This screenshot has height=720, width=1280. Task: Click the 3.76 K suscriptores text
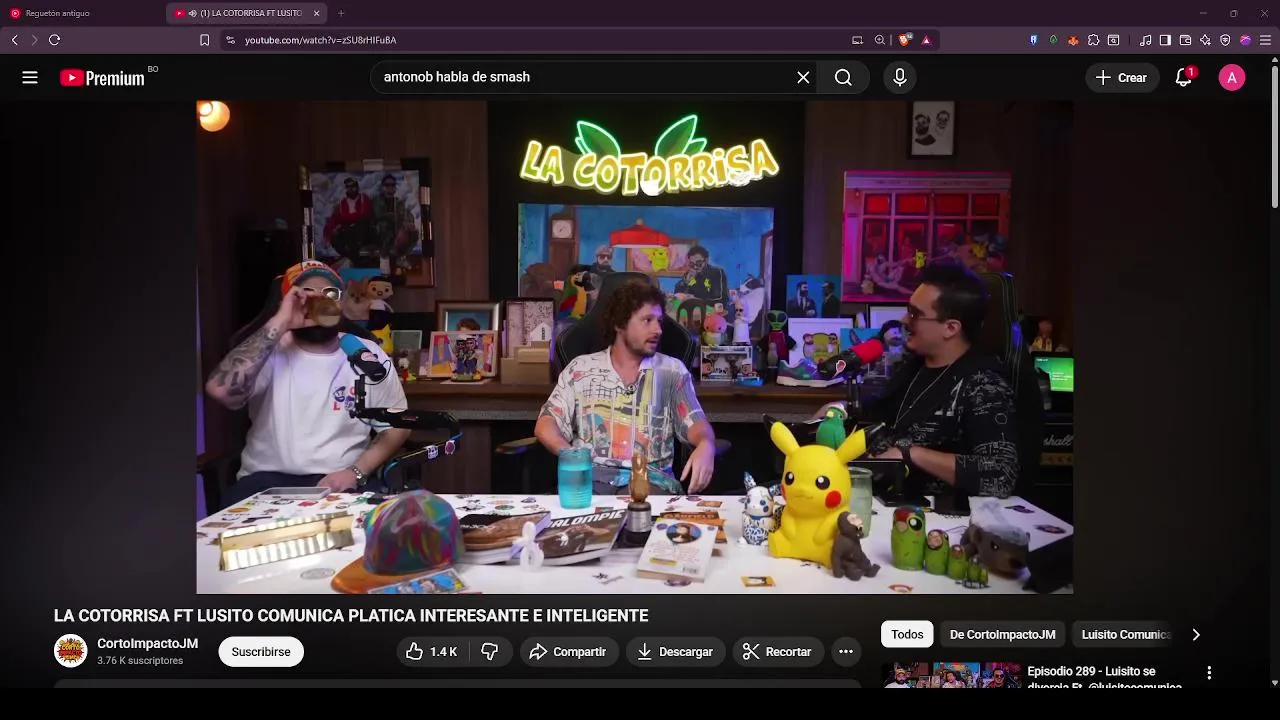(140, 661)
